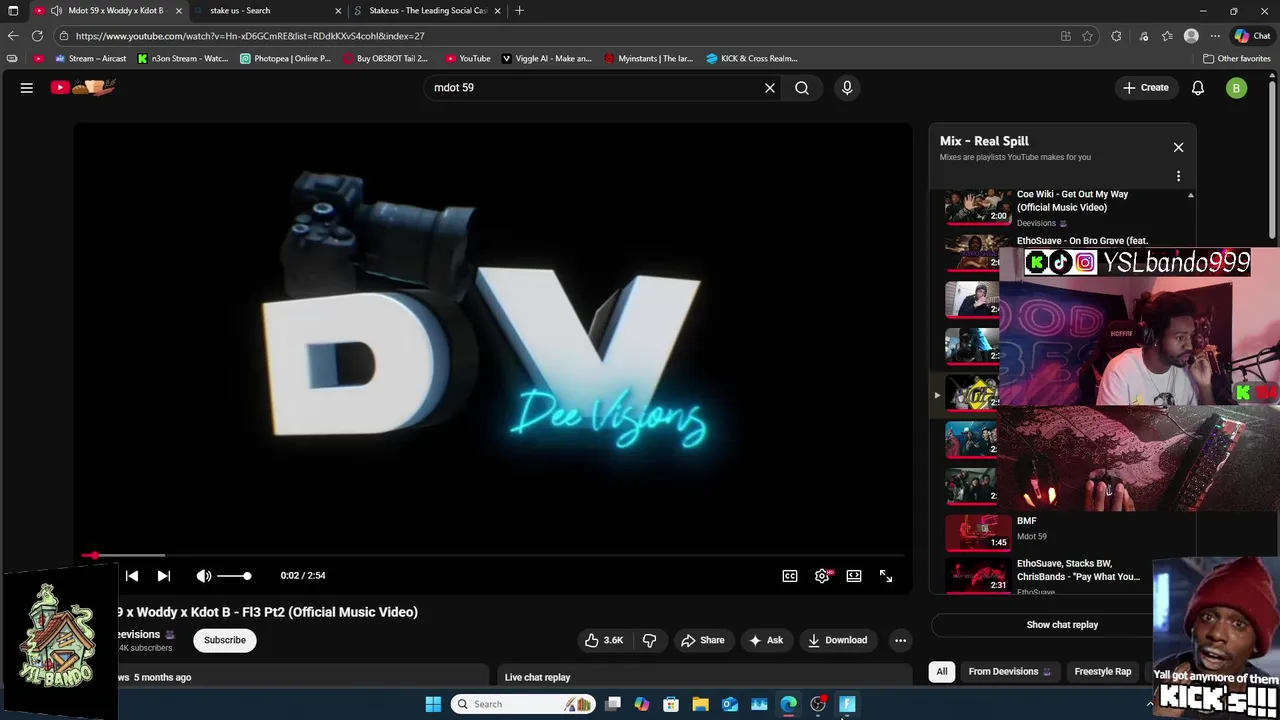Select the 'All' filter chip
Viewport: 1280px width, 720px height.
[941, 672]
